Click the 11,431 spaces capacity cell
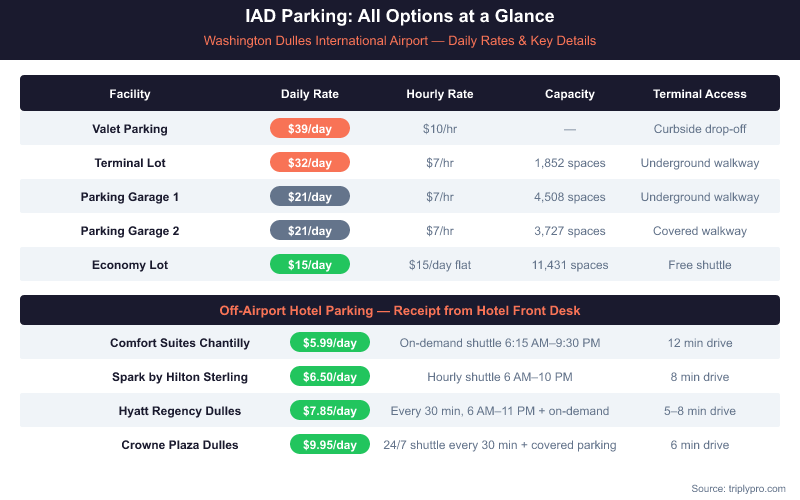The height and width of the screenshot is (500, 800). (570, 265)
